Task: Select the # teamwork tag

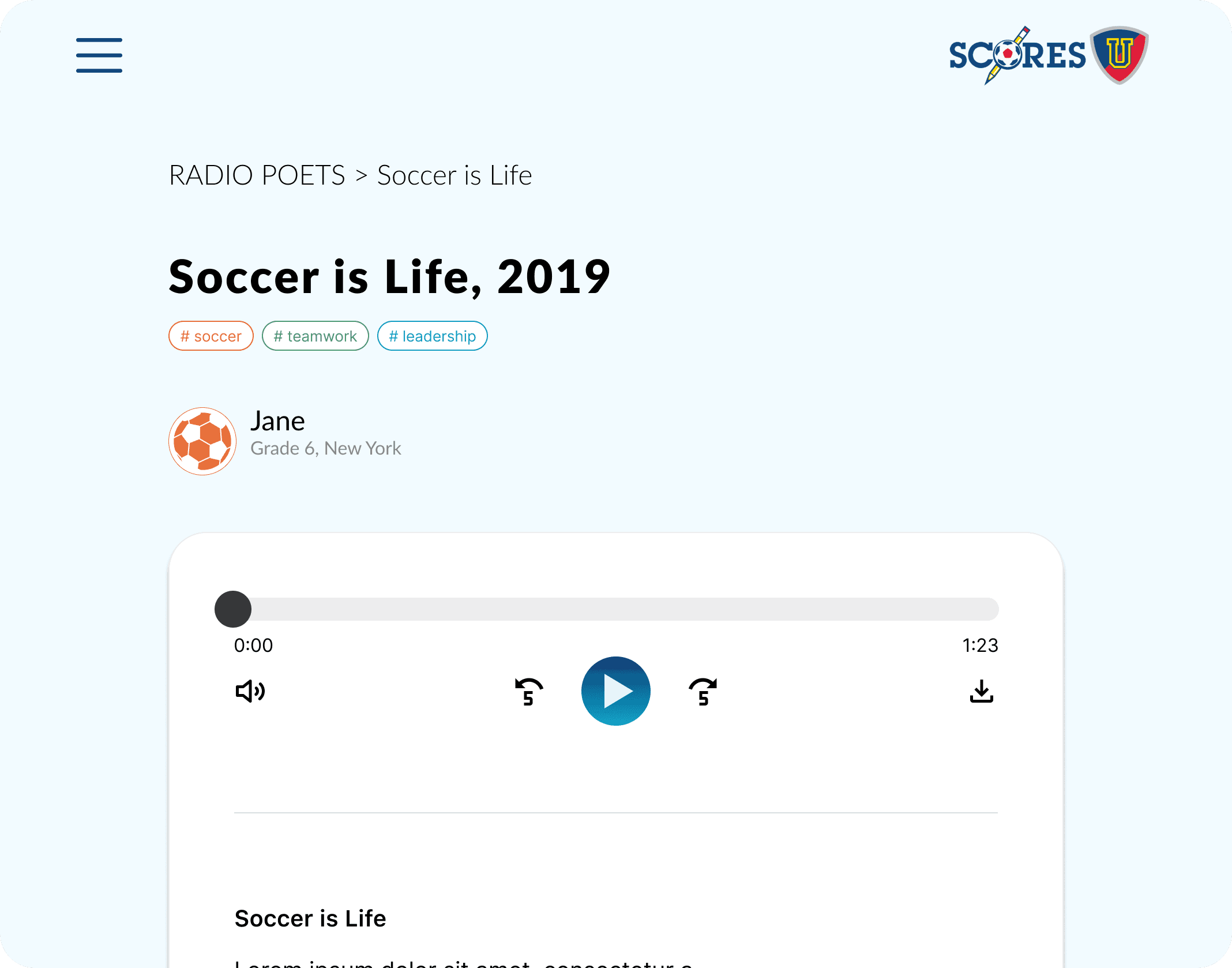Action: tap(315, 336)
